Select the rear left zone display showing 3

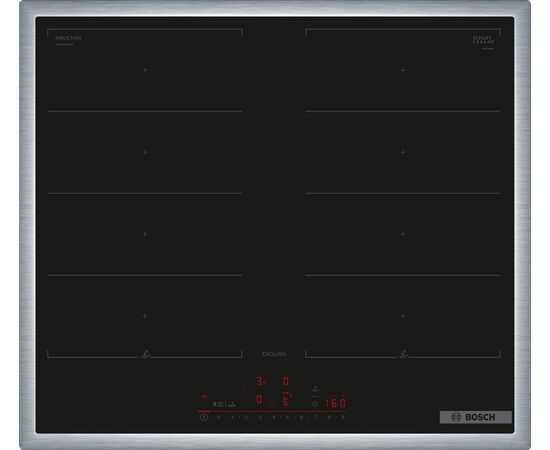pyautogui.click(x=261, y=382)
